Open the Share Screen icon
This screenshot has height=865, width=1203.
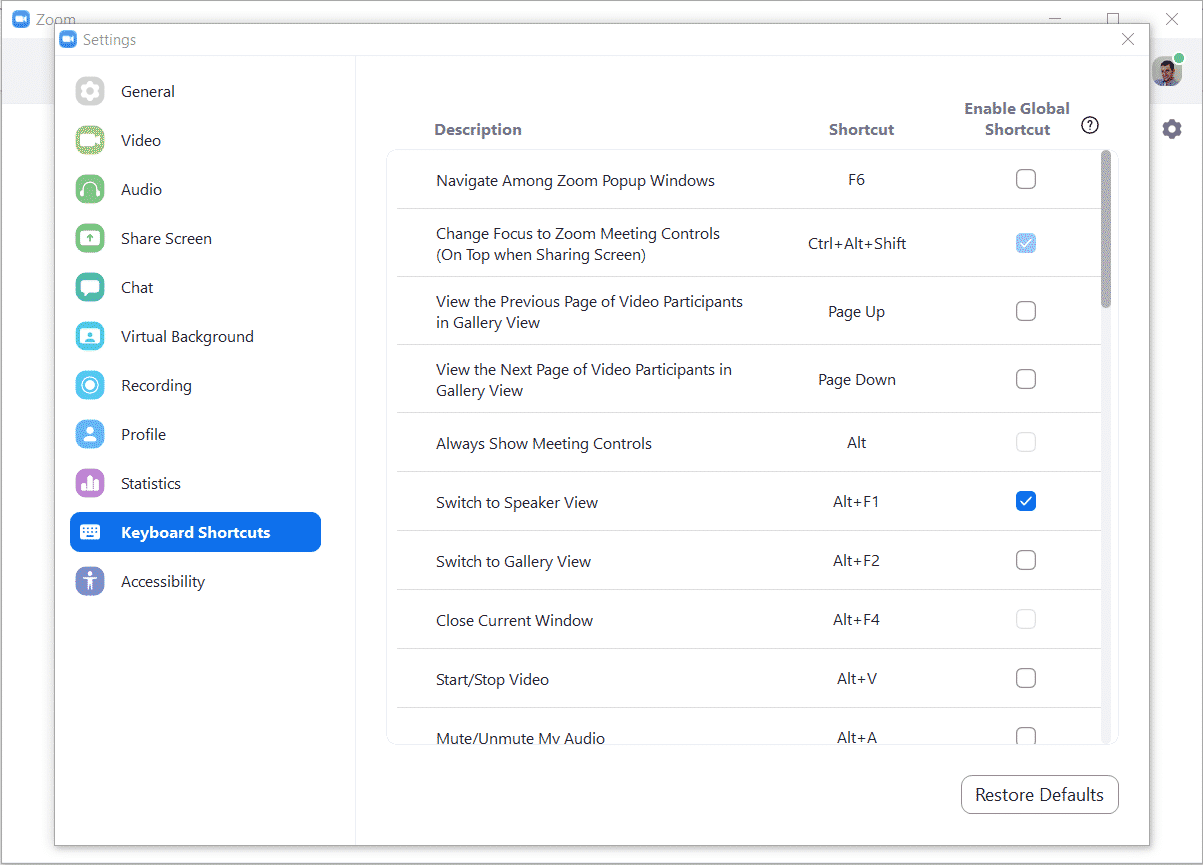coord(90,238)
